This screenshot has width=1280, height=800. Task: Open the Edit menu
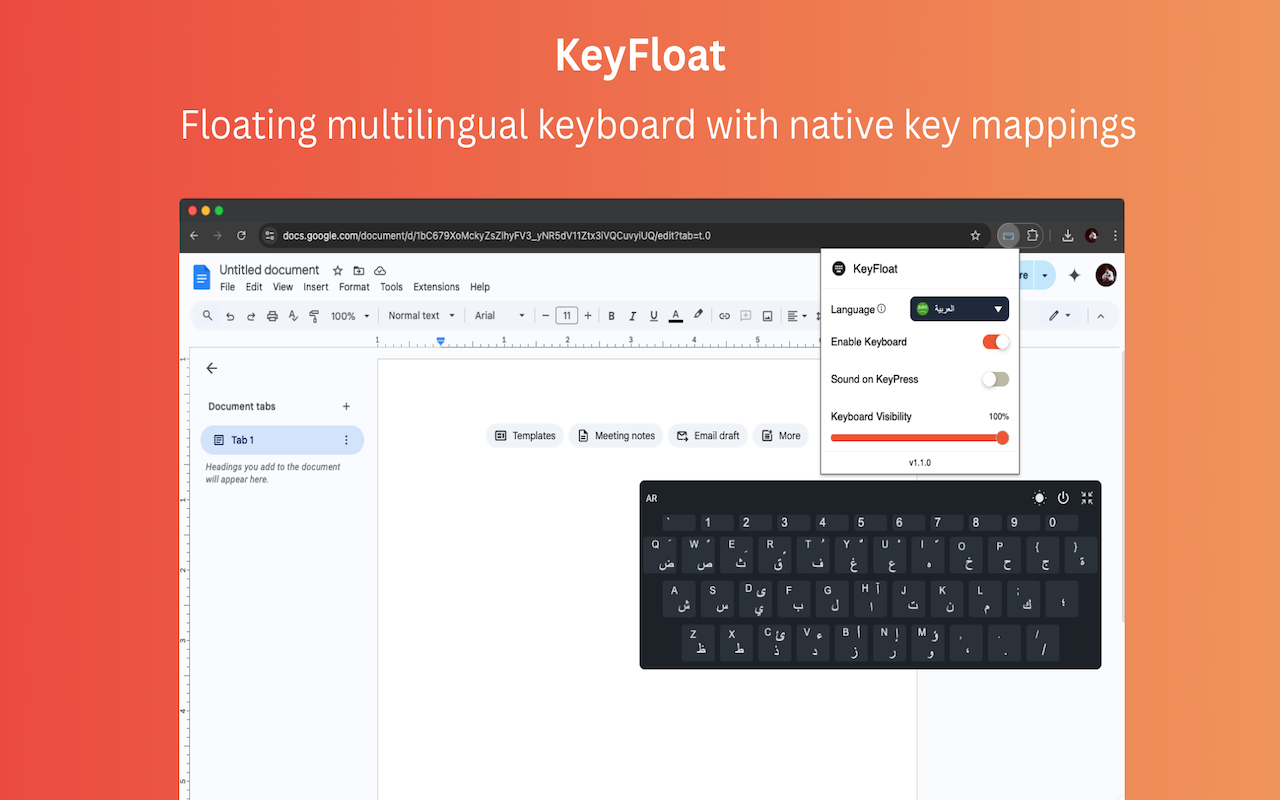(254, 287)
